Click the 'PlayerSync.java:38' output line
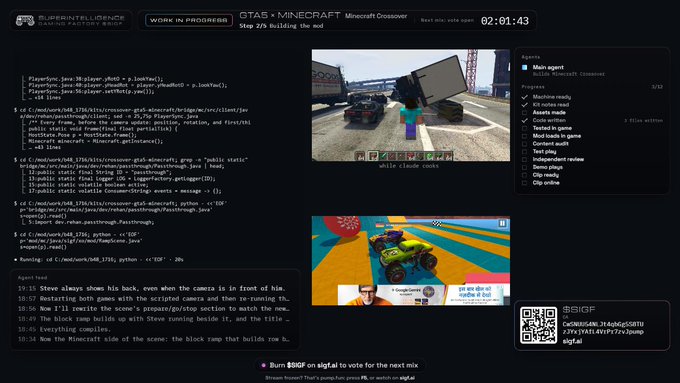Viewport: 680px width, 383px height. tap(96, 79)
